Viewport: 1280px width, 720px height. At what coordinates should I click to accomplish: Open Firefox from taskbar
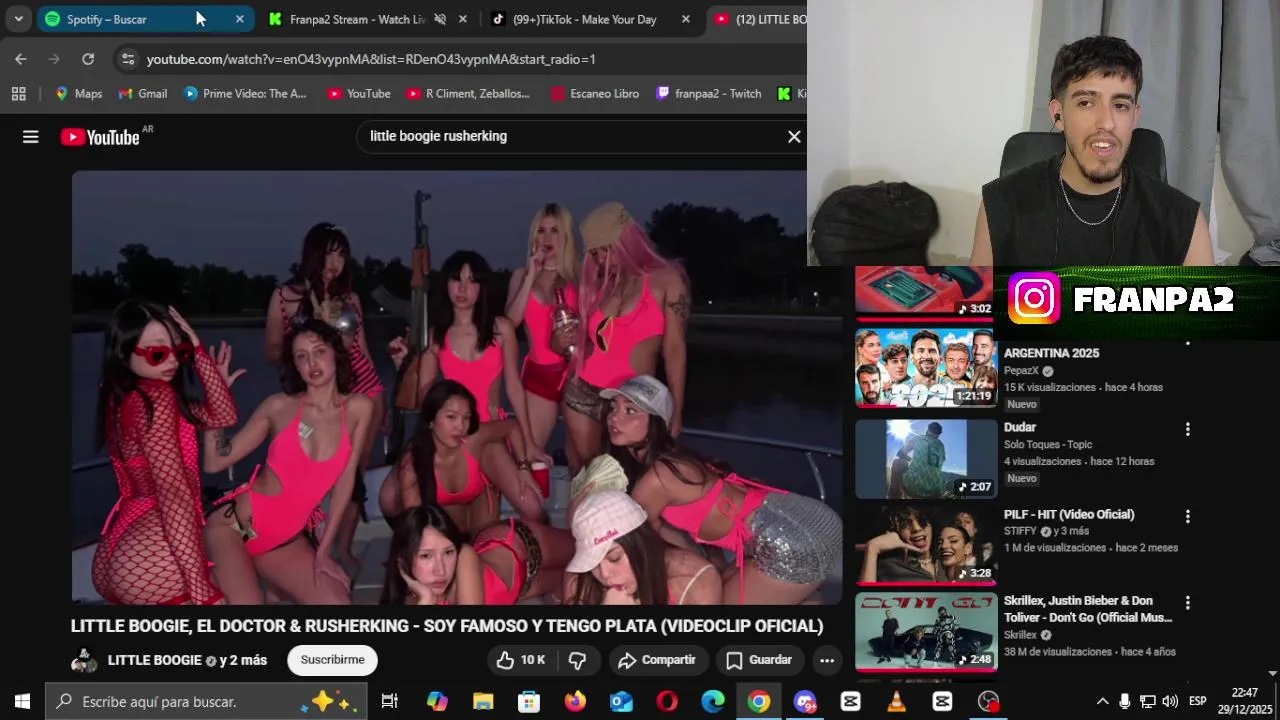tap(575, 702)
